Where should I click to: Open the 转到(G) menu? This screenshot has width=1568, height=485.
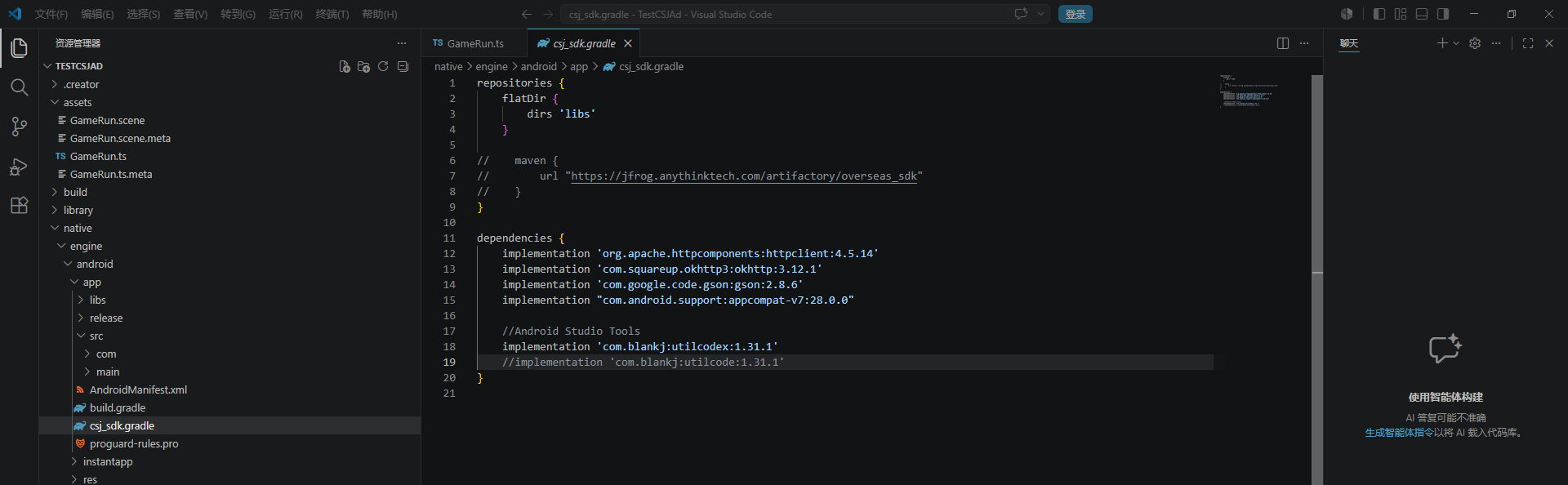click(238, 14)
